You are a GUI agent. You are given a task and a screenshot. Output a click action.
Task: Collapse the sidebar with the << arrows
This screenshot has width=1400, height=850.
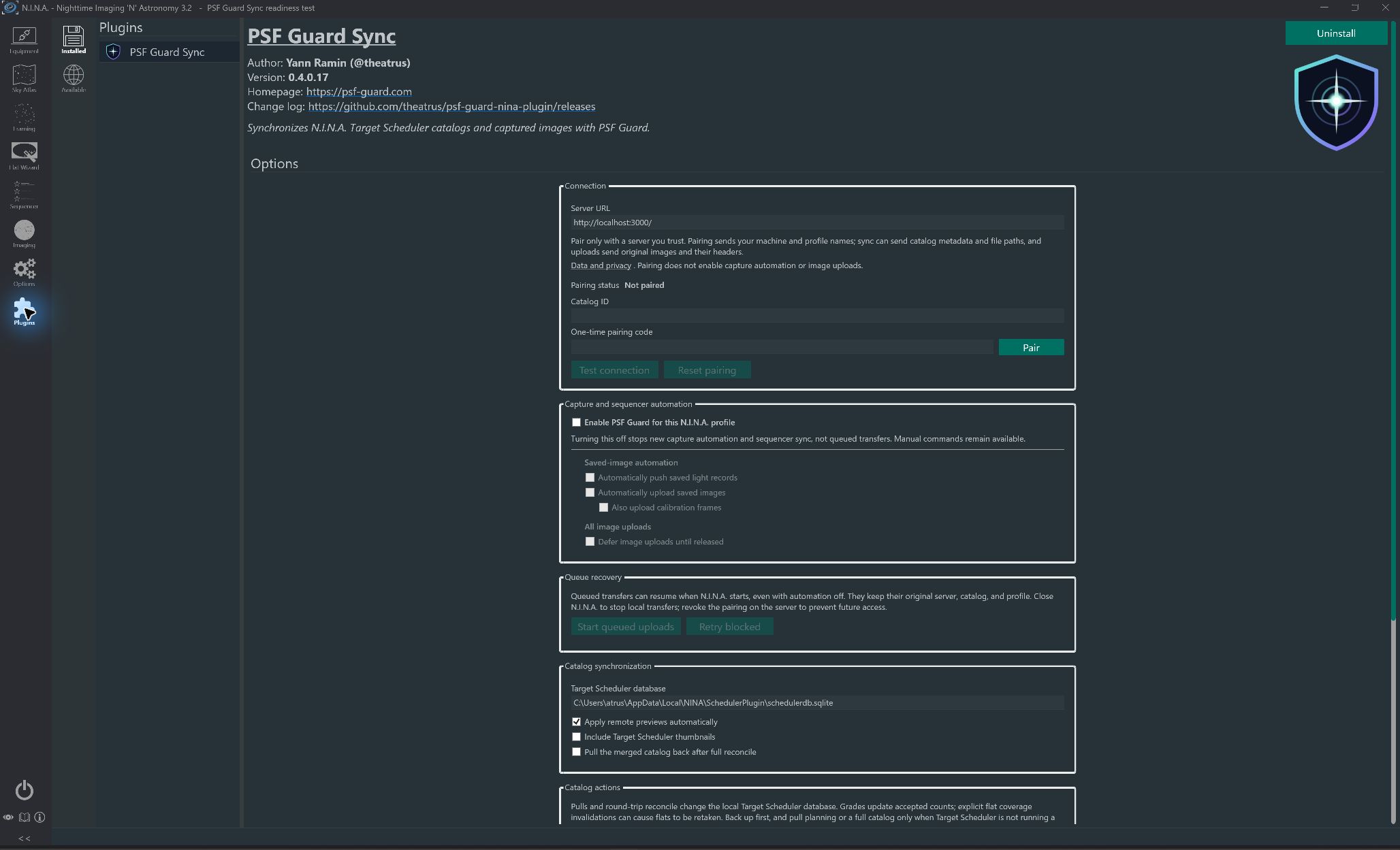click(x=24, y=838)
